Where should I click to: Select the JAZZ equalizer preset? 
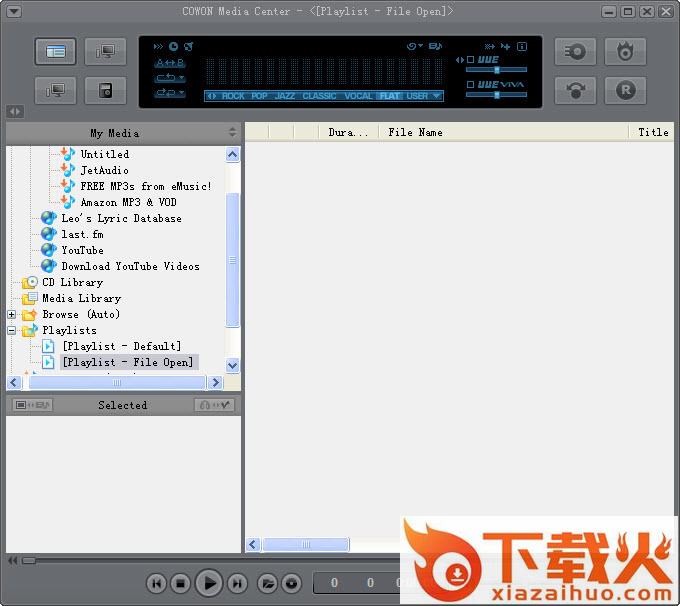coord(284,96)
